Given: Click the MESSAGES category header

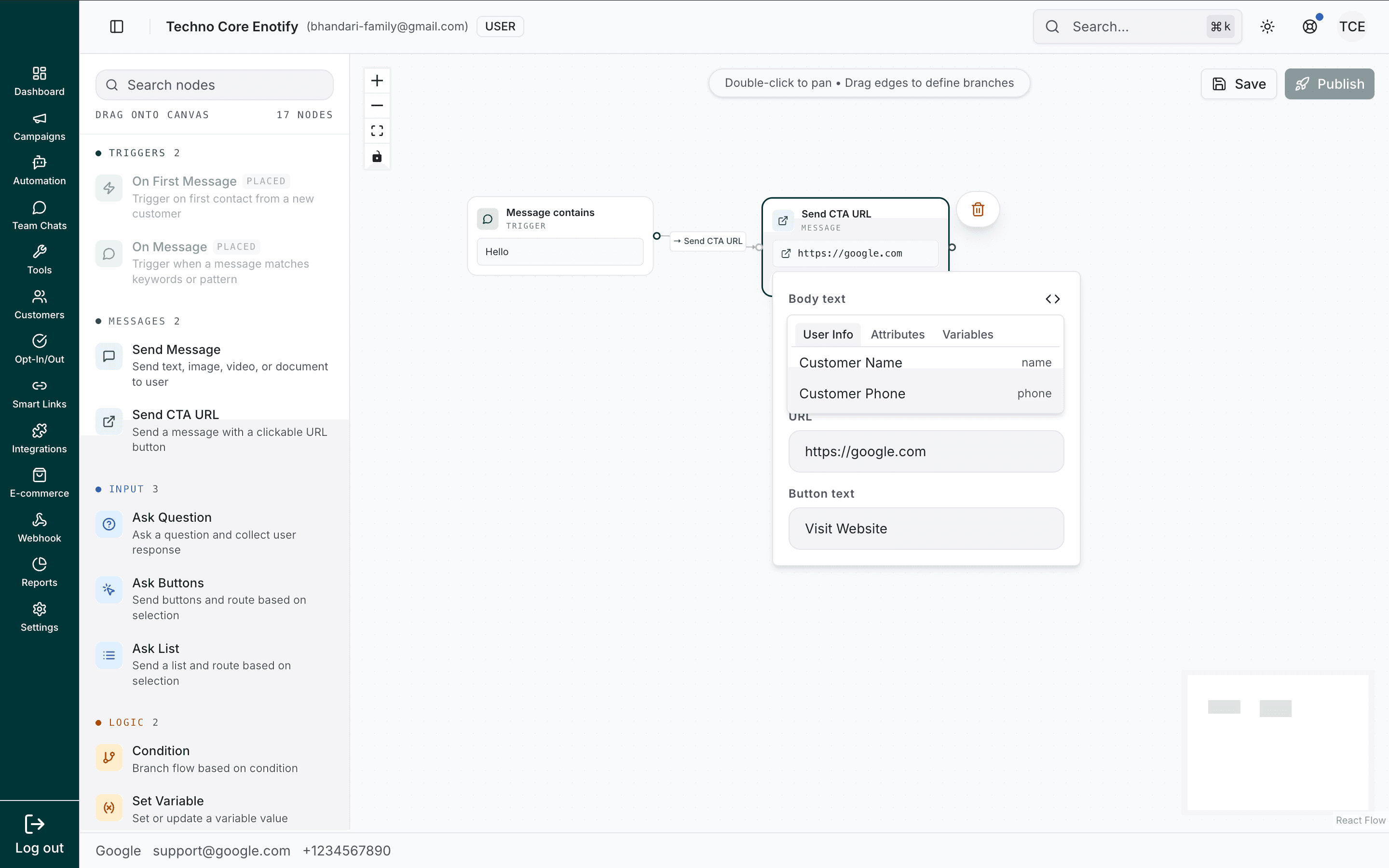Looking at the screenshot, I should [138, 321].
